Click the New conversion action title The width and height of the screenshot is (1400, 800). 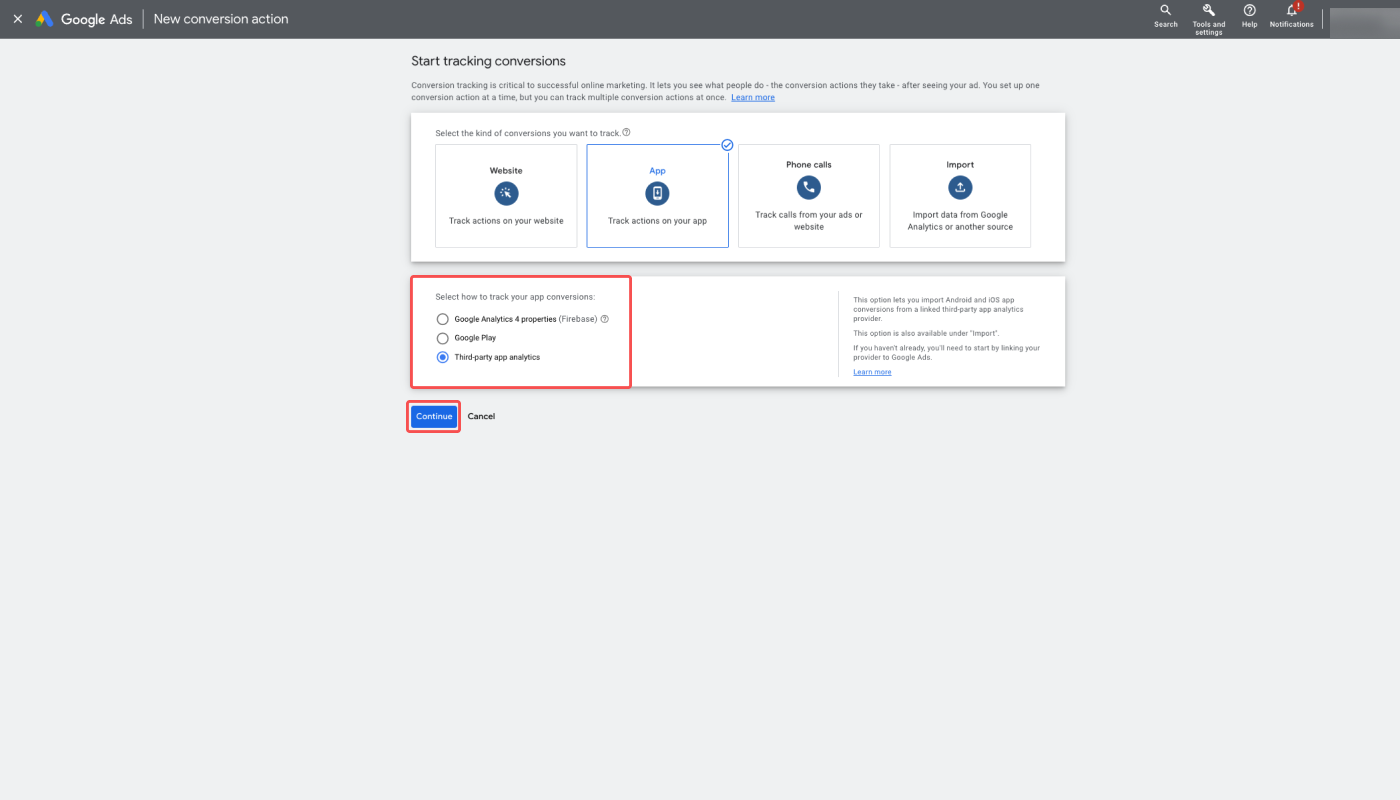click(x=221, y=19)
